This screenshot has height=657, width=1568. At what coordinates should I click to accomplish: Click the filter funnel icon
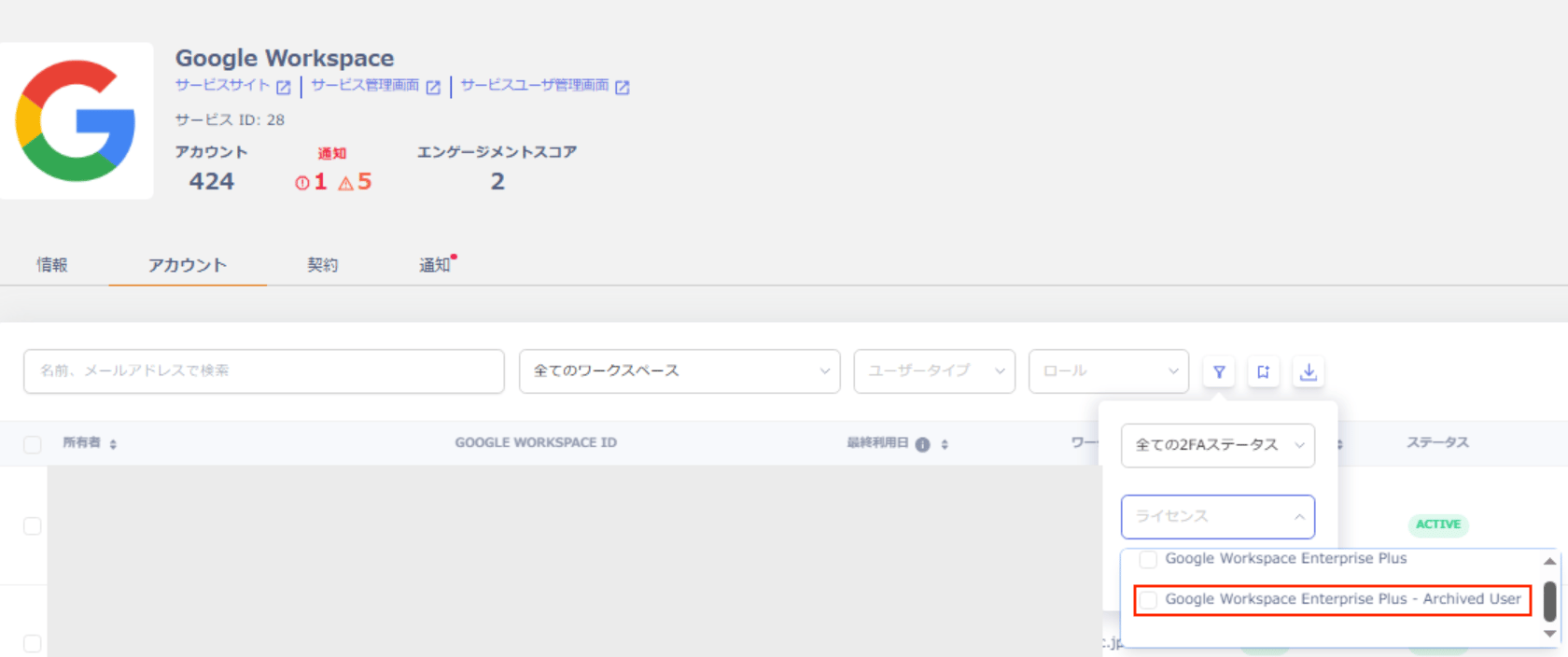click(x=1219, y=371)
